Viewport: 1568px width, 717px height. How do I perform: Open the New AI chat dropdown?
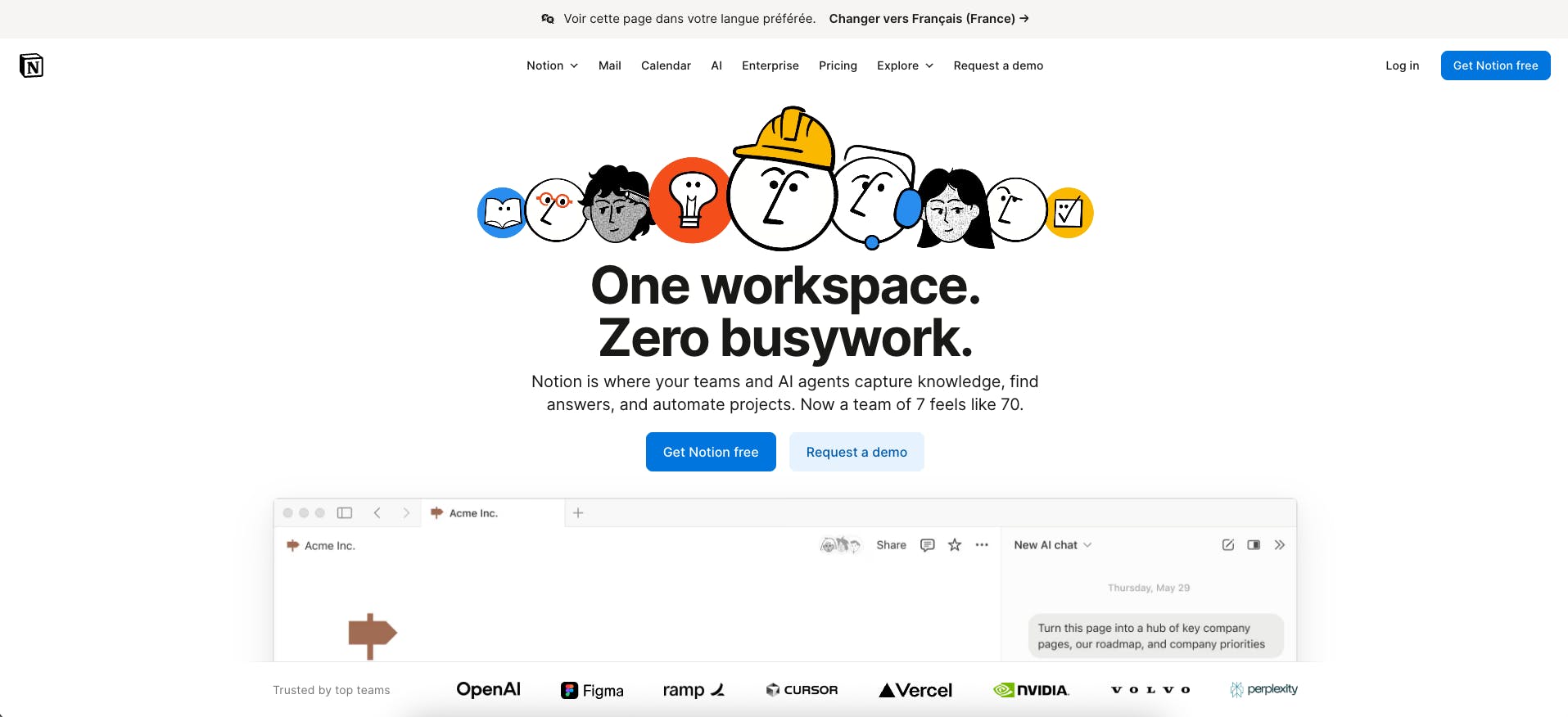pos(1053,545)
